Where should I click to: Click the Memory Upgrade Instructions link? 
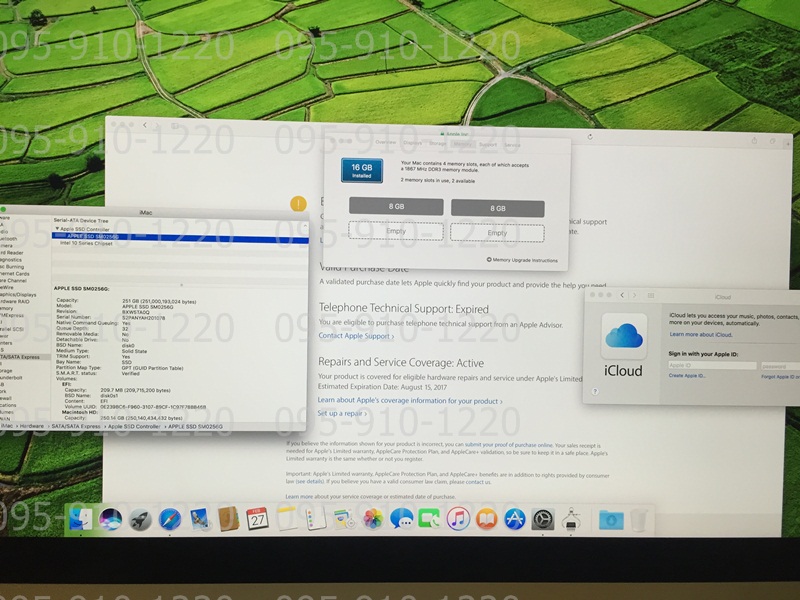coord(522,260)
